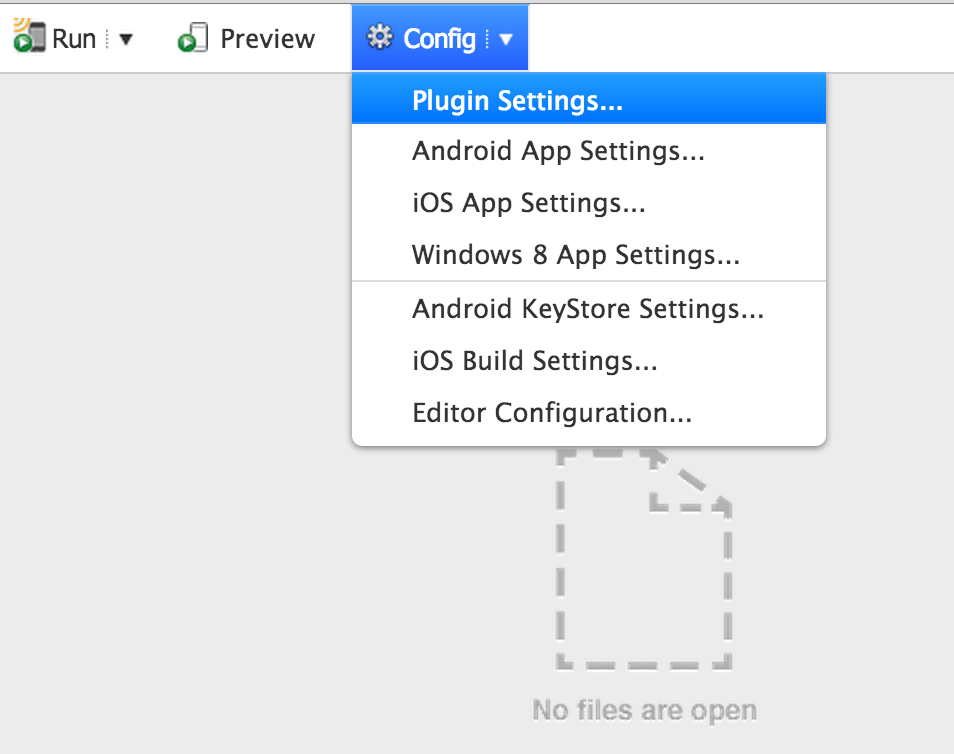Screen dimensions: 954x754
Task: Click the Config toolbar label
Action: point(439,39)
